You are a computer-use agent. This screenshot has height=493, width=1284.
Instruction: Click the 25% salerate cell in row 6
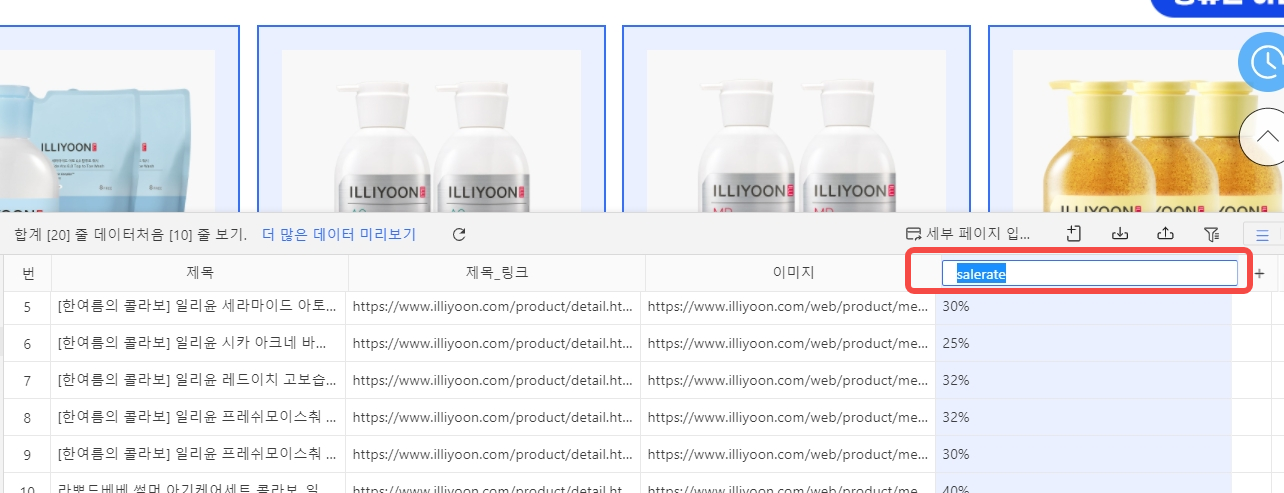pos(1083,343)
